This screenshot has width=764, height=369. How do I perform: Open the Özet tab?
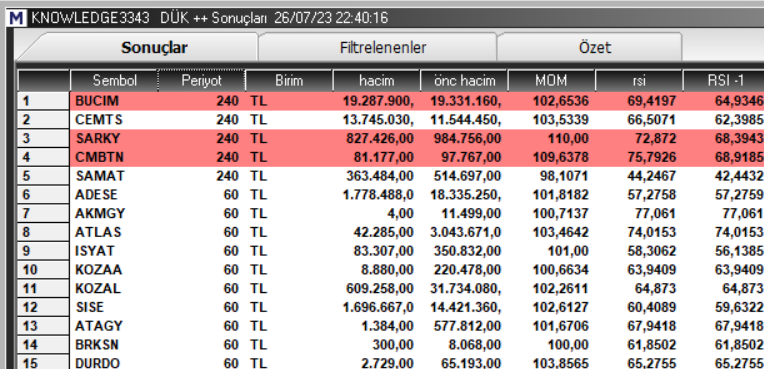pos(595,48)
